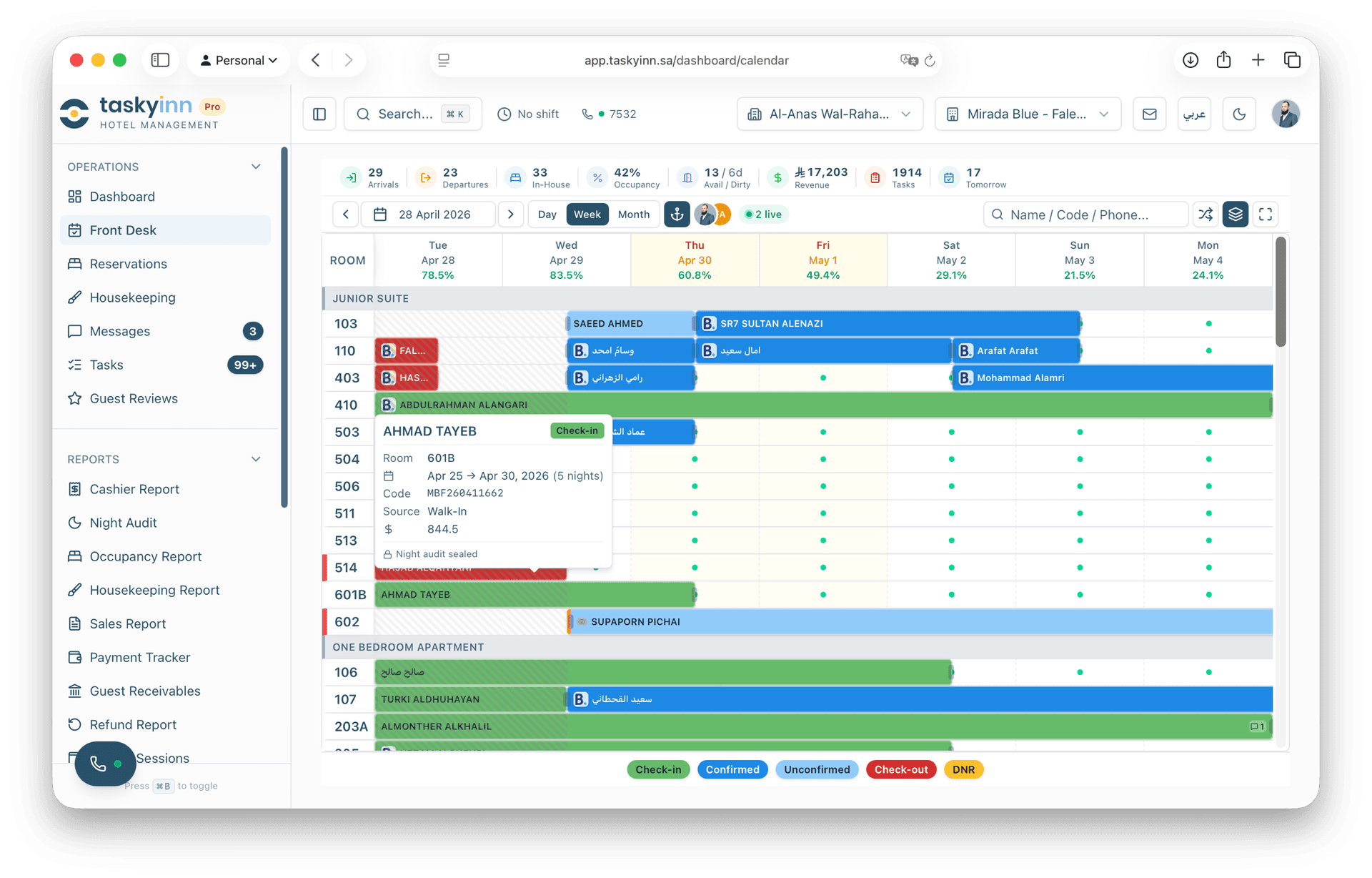This screenshot has height=878, width=1372.
Task: Advance to next week arrow
Action: [510, 214]
